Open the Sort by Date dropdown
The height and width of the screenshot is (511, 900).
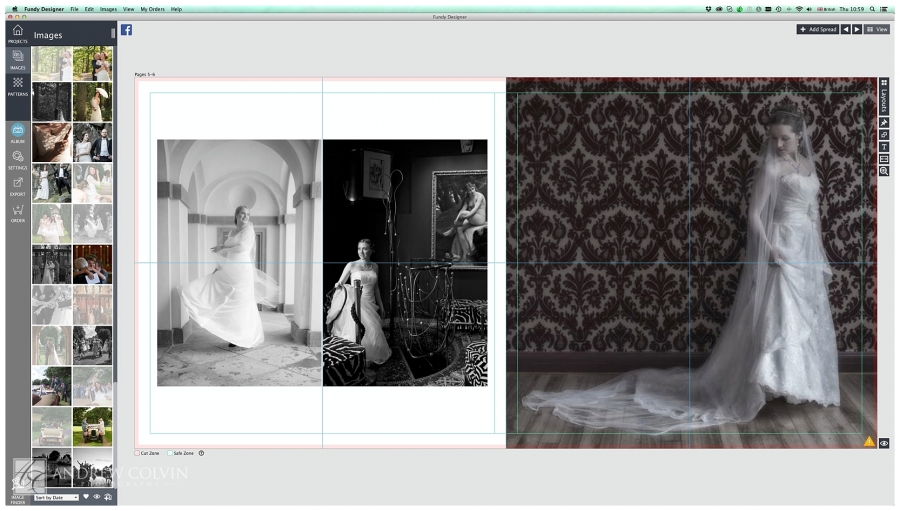tap(56, 497)
